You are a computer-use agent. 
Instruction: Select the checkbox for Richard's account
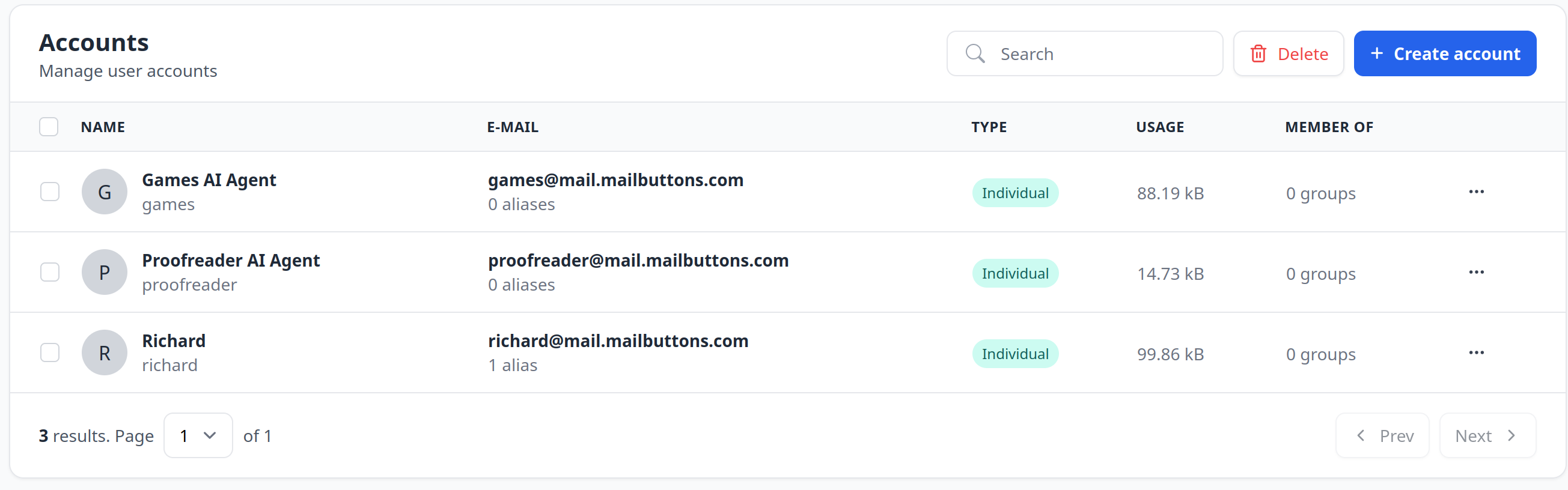point(49,352)
